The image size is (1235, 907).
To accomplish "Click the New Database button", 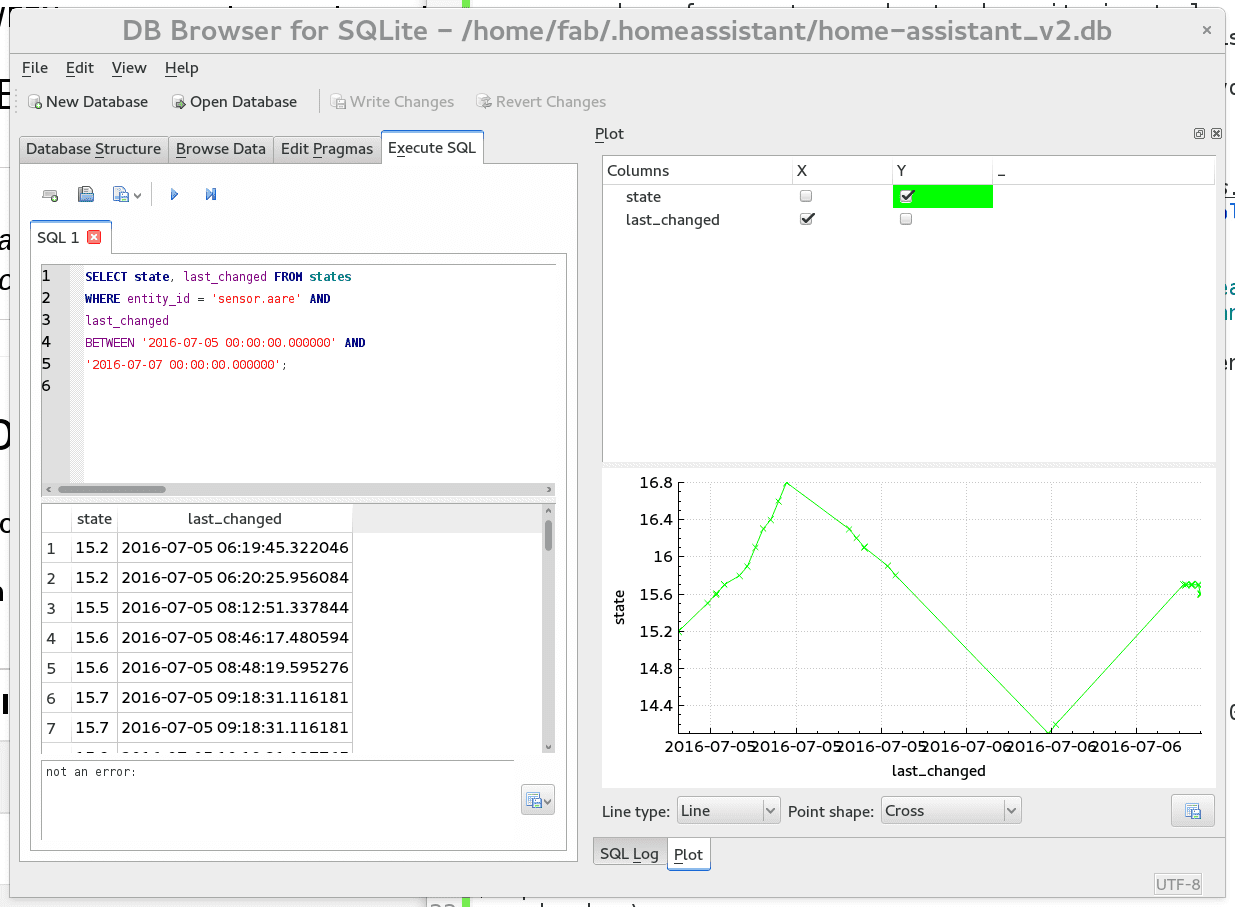I will pyautogui.click(x=87, y=102).
